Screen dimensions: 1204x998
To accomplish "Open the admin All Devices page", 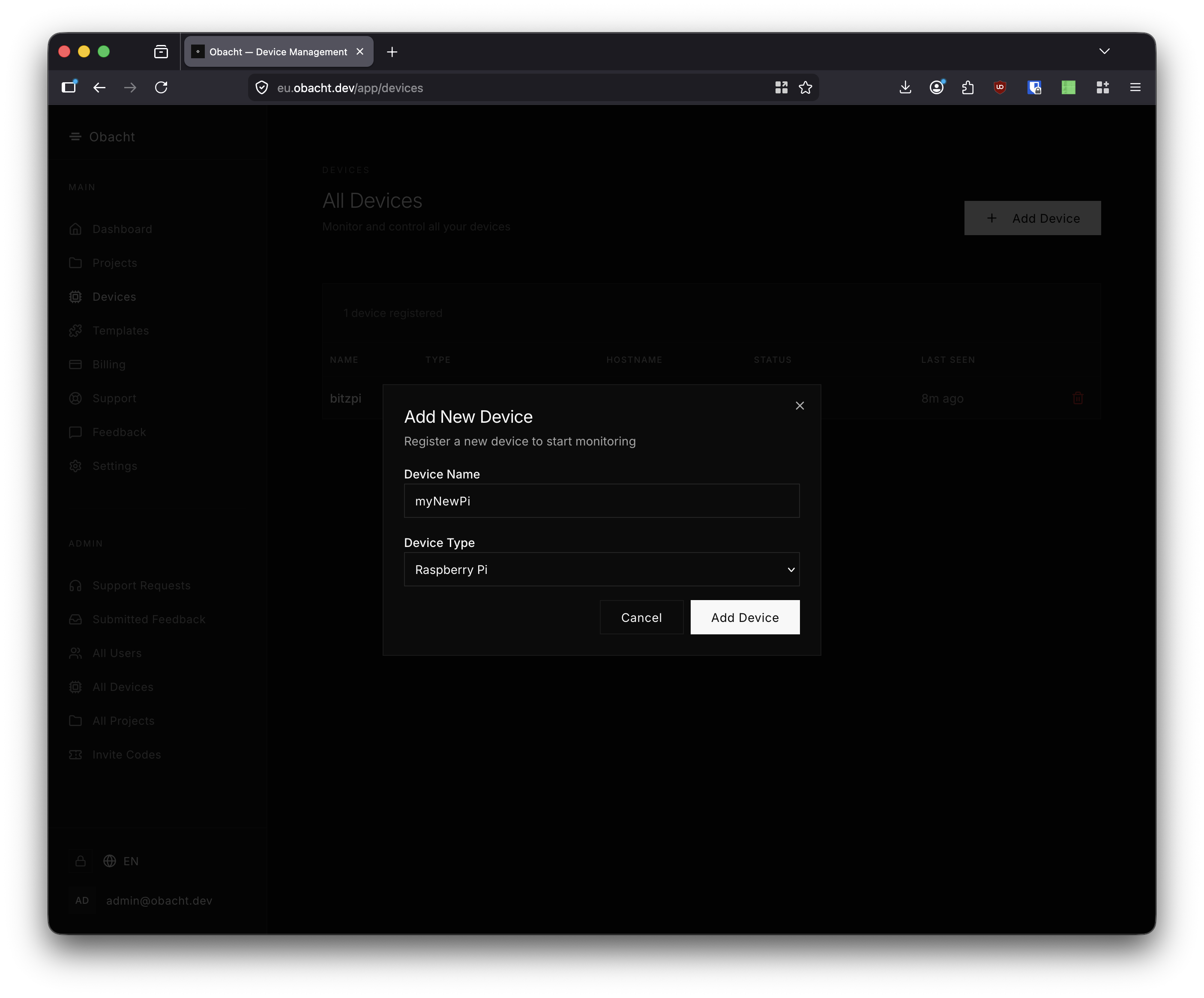I will click(123, 687).
